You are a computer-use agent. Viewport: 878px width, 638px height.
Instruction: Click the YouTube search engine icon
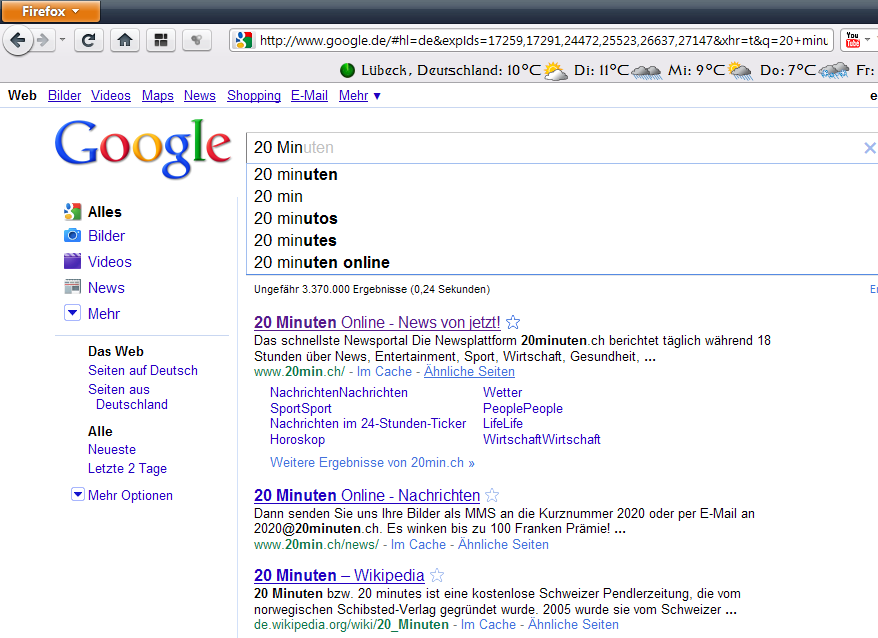coord(852,40)
